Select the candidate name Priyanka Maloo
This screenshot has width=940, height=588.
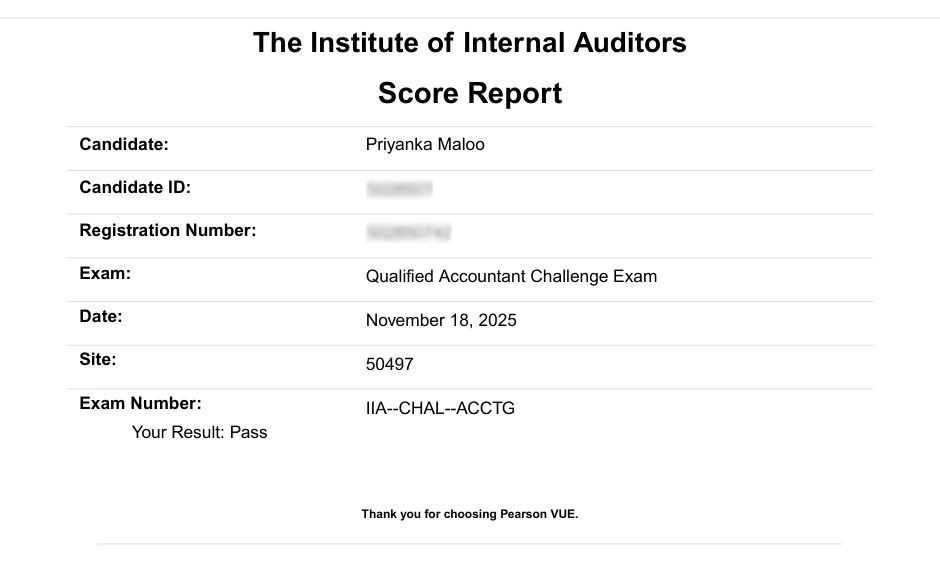[x=425, y=145]
